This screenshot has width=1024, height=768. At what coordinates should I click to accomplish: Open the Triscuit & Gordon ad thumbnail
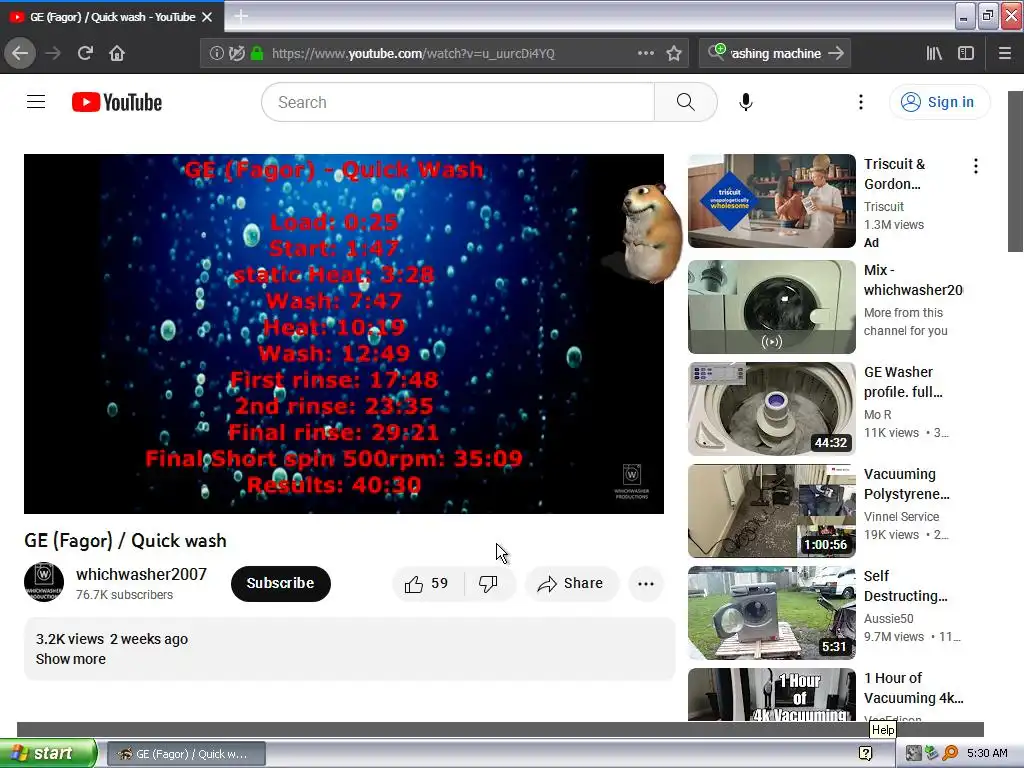point(771,201)
